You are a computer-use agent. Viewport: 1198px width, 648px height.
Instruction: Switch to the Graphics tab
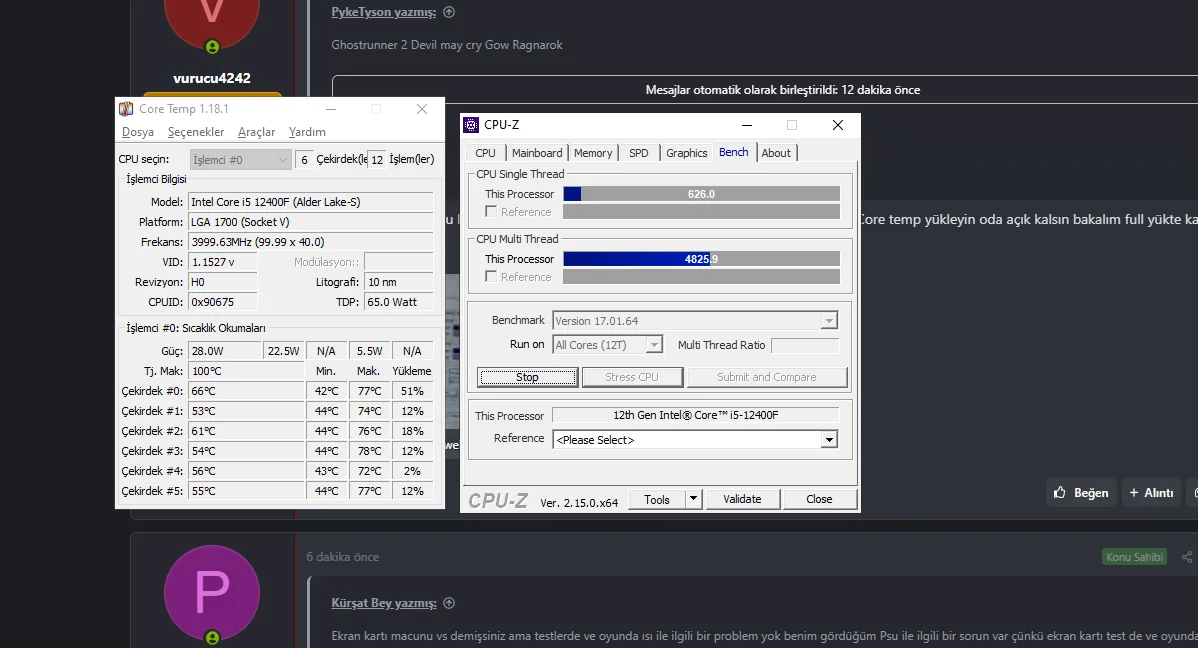[686, 153]
